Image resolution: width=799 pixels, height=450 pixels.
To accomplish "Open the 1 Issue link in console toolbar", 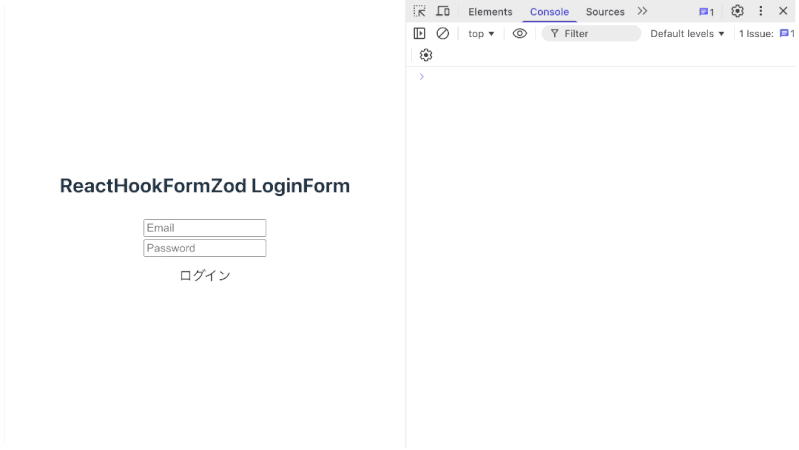I will tap(766, 33).
